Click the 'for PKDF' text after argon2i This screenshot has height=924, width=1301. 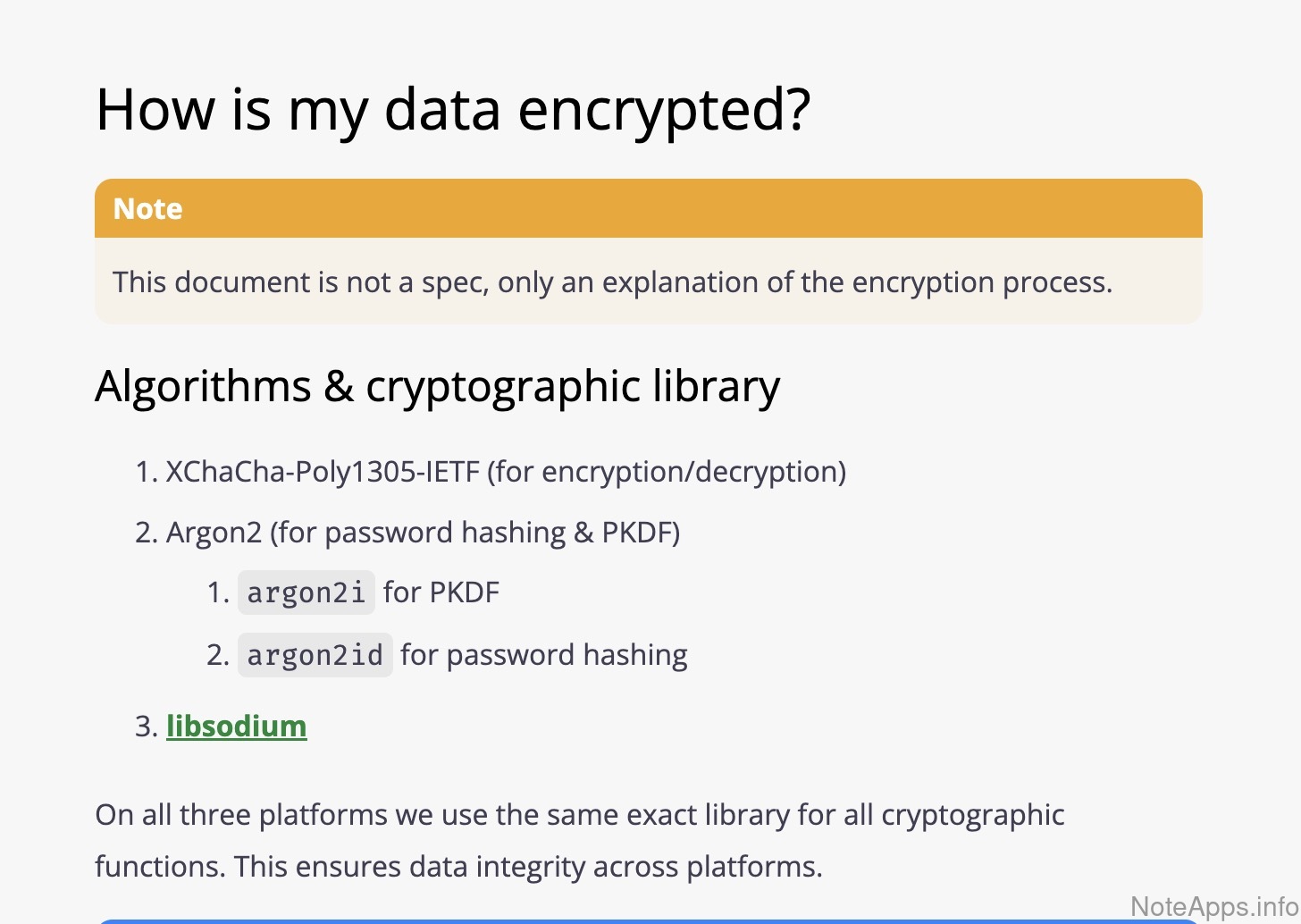pos(441,592)
